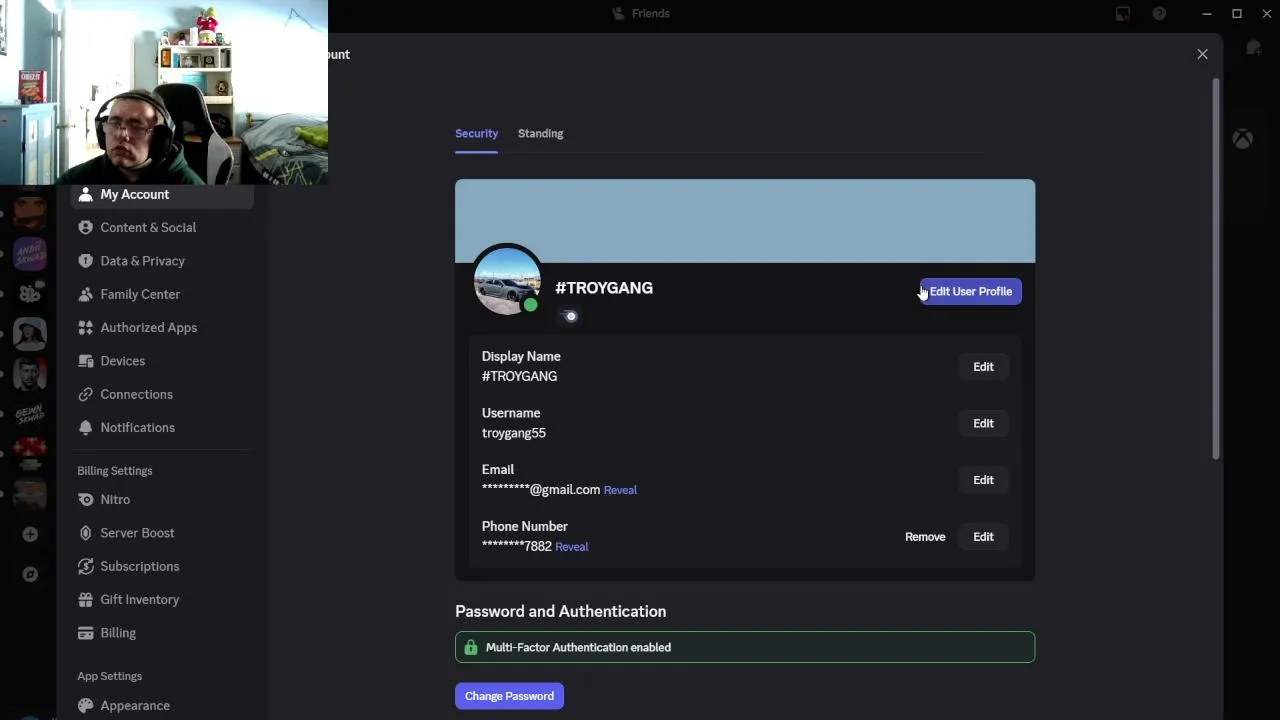The height and width of the screenshot is (720, 1280).
Task: Click the green lock Multi-Factor Authentication icon
Action: (x=470, y=647)
